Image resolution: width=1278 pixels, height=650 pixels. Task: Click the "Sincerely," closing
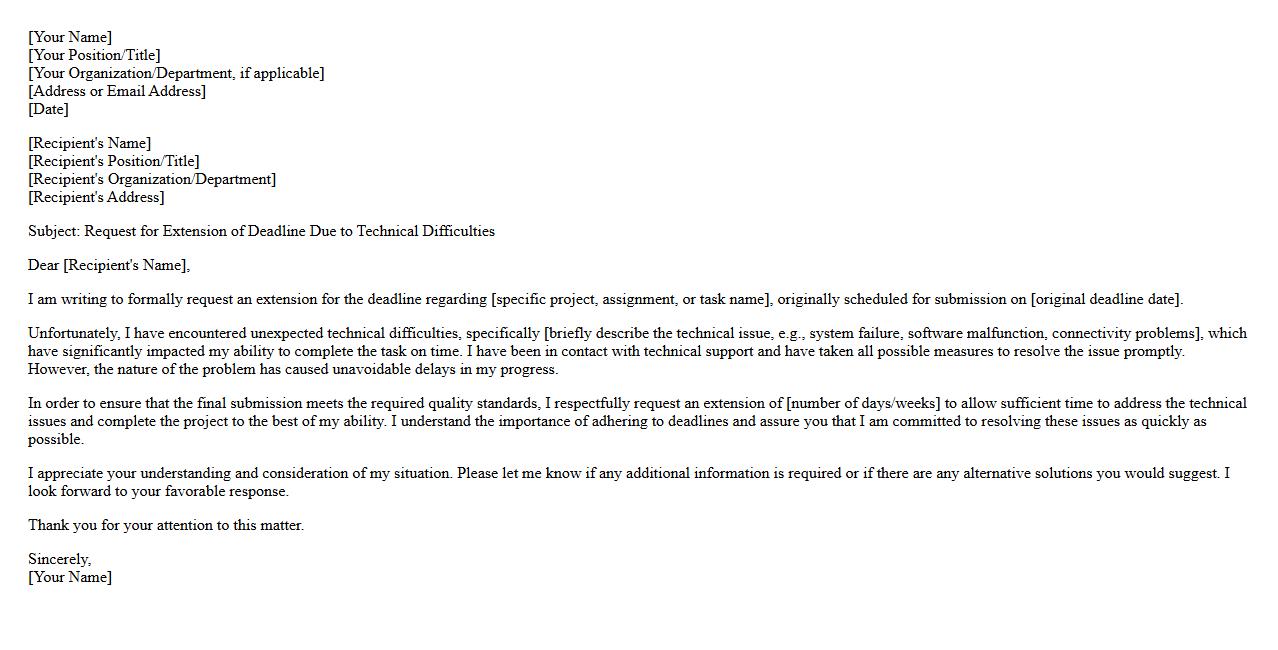tap(59, 559)
